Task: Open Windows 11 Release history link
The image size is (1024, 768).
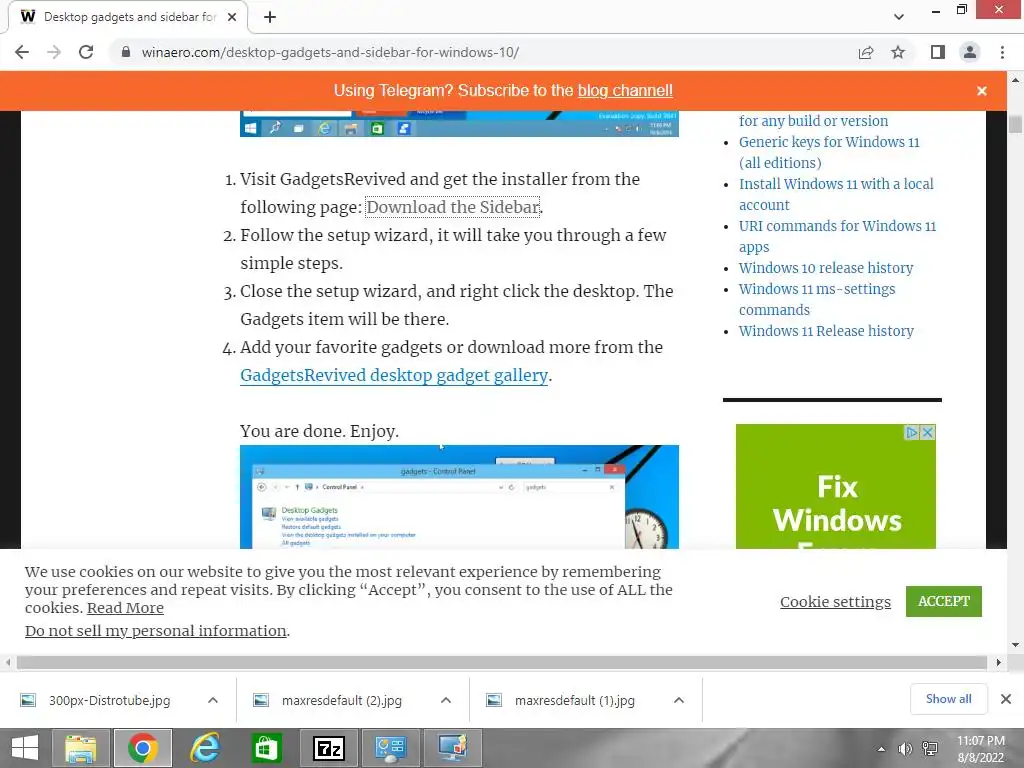Action: coord(826,331)
